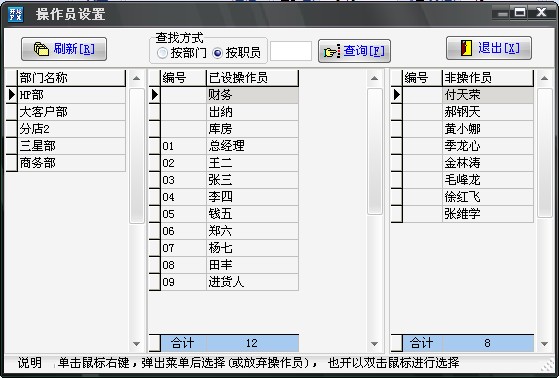Click the row indicator arrow beside 付天荣
559x378 pixels.
[x=397, y=95]
